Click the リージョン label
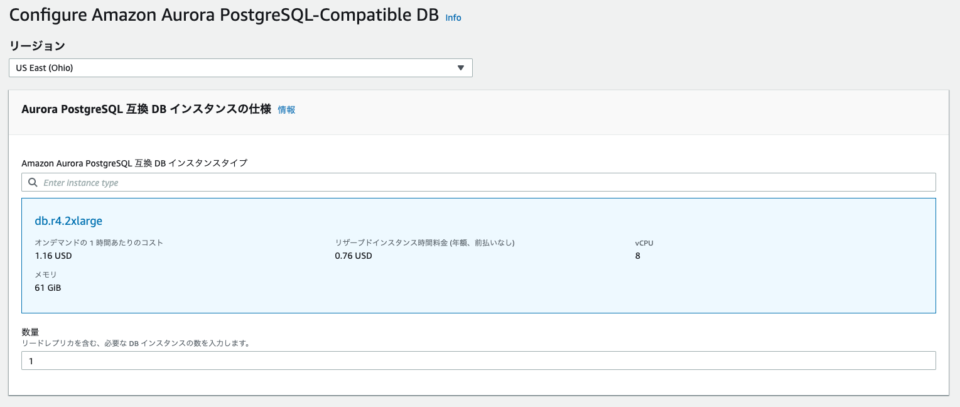 click(37, 46)
